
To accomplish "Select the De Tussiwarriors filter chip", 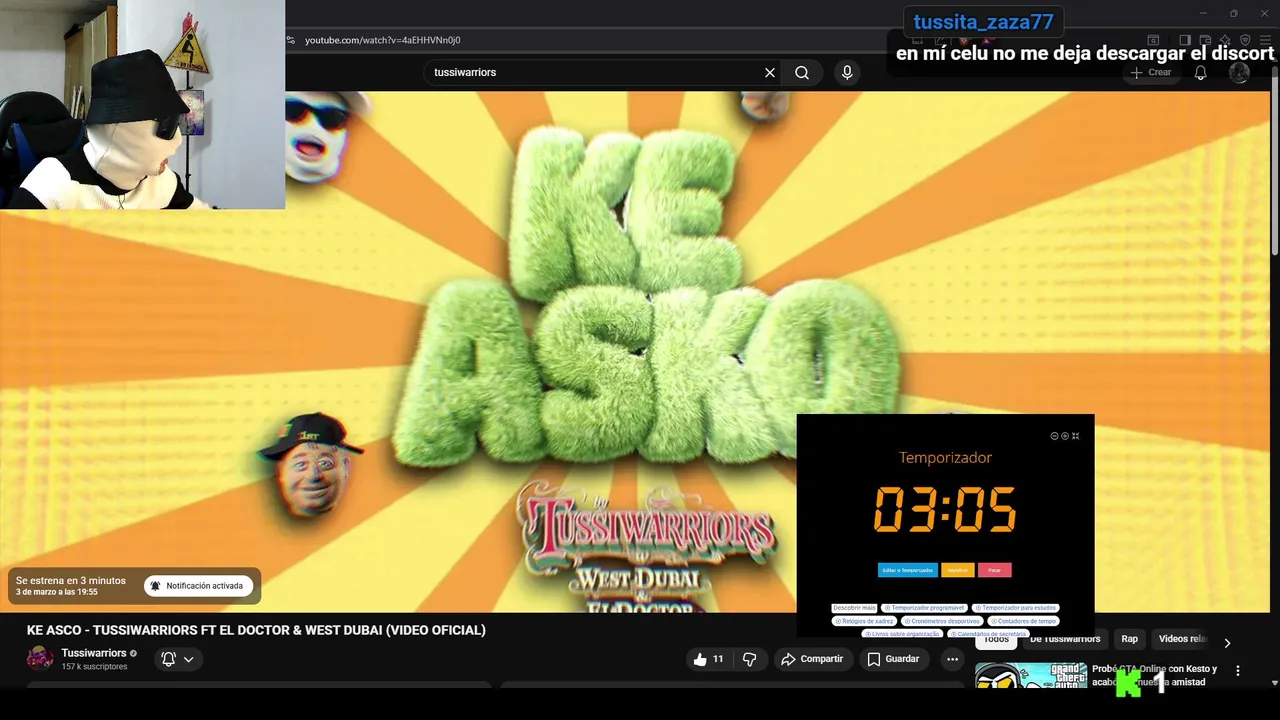I will point(1065,639).
